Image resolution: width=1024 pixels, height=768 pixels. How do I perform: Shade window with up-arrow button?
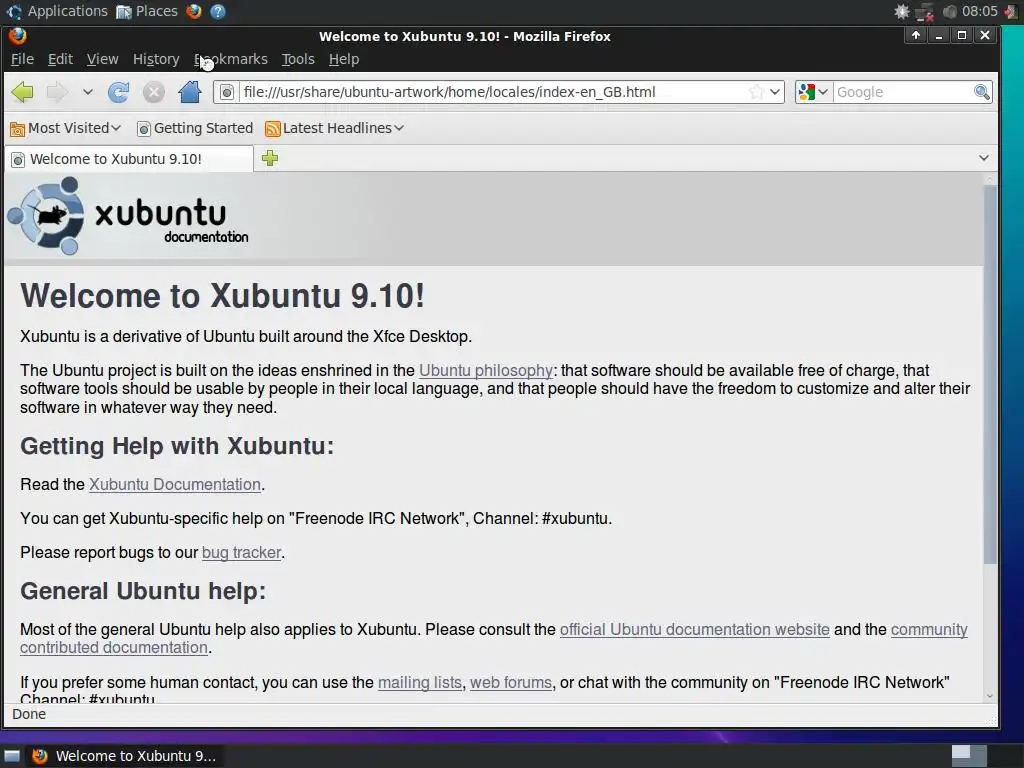coord(916,35)
